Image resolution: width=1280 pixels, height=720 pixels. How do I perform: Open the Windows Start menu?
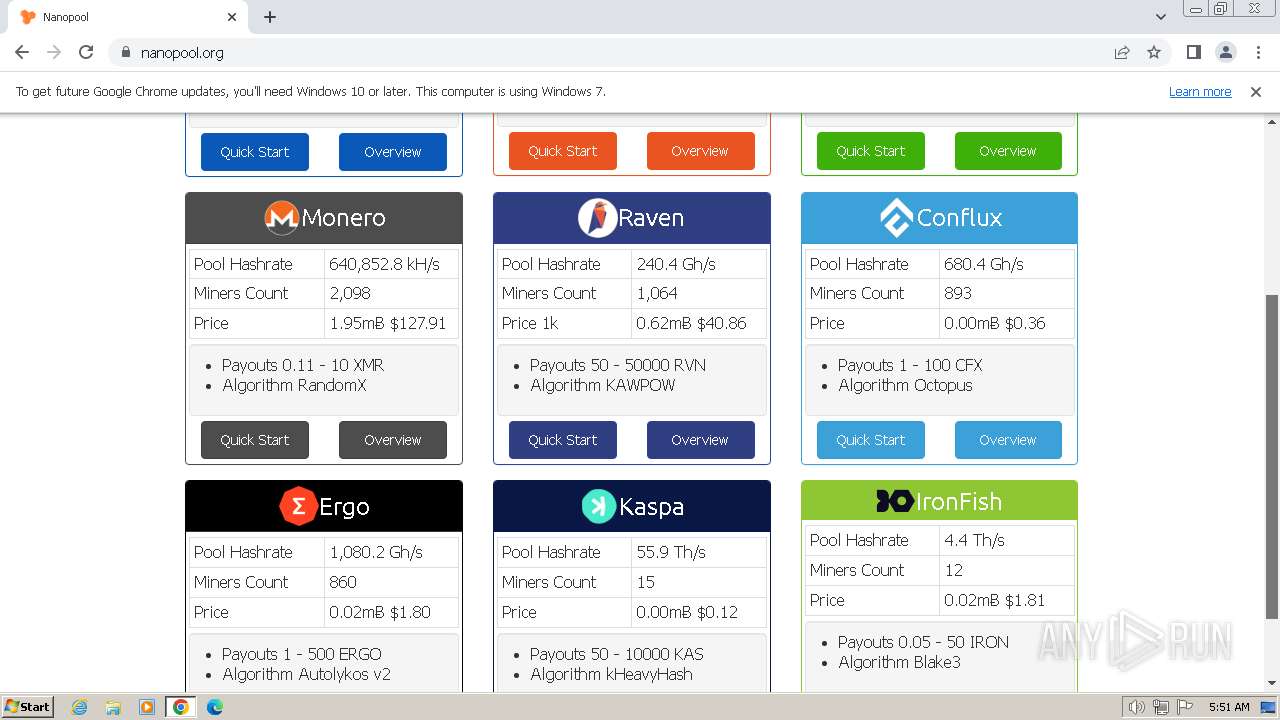tap(27, 707)
